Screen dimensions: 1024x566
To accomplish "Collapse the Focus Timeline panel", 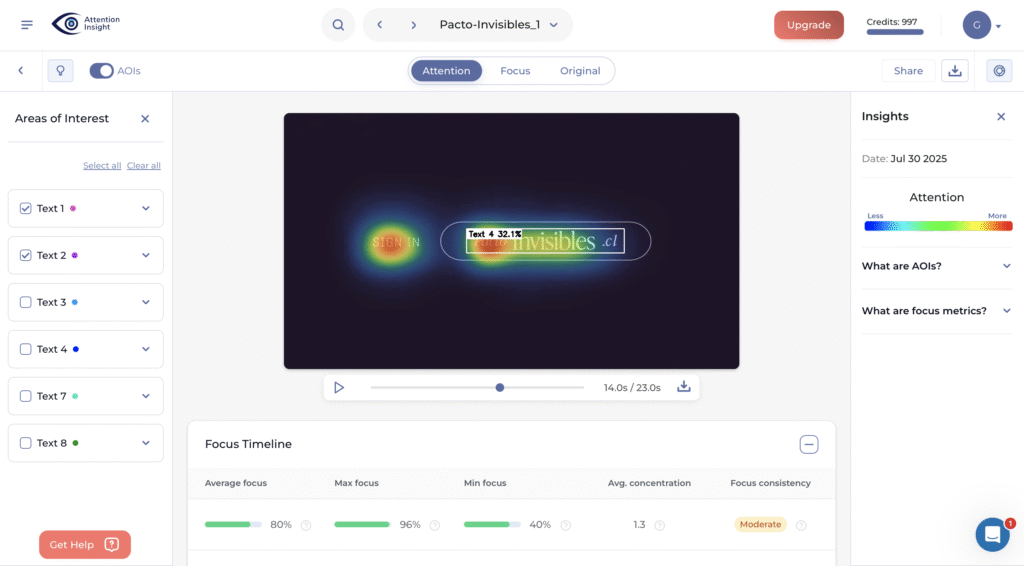I will pos(809,445).
